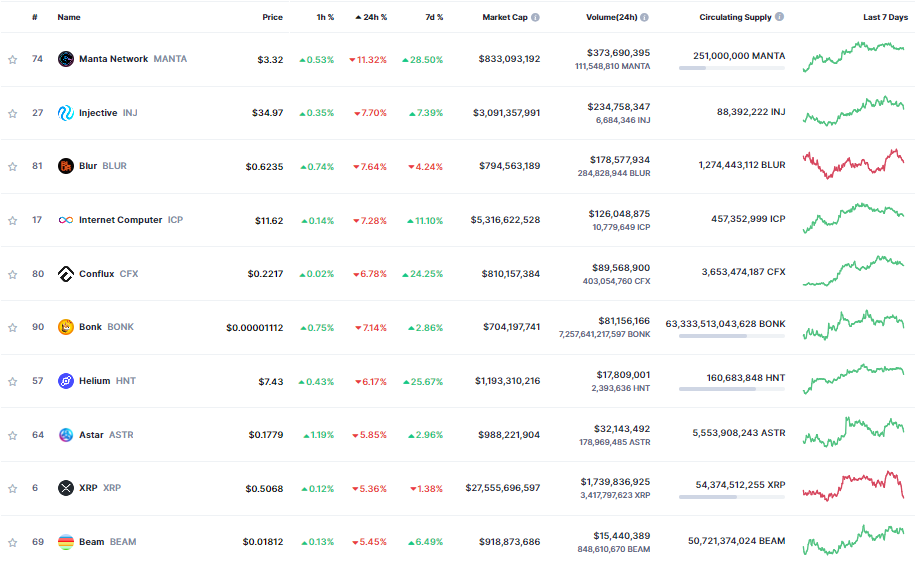Click the Blur coin logo icon
Viewport: 923px width, 563px height.
pos(66,166)
